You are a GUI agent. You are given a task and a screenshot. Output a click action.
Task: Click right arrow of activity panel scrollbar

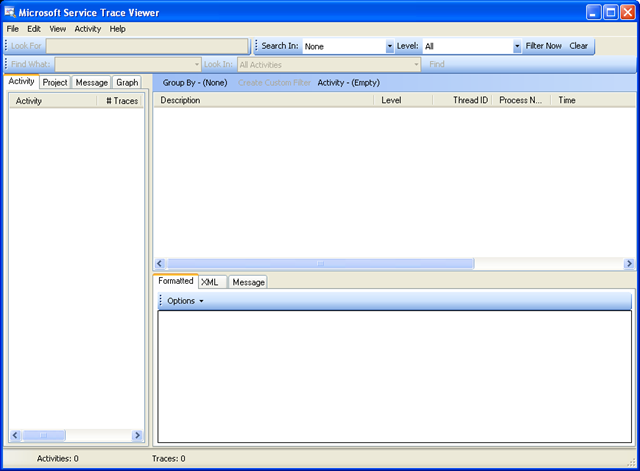138,435
